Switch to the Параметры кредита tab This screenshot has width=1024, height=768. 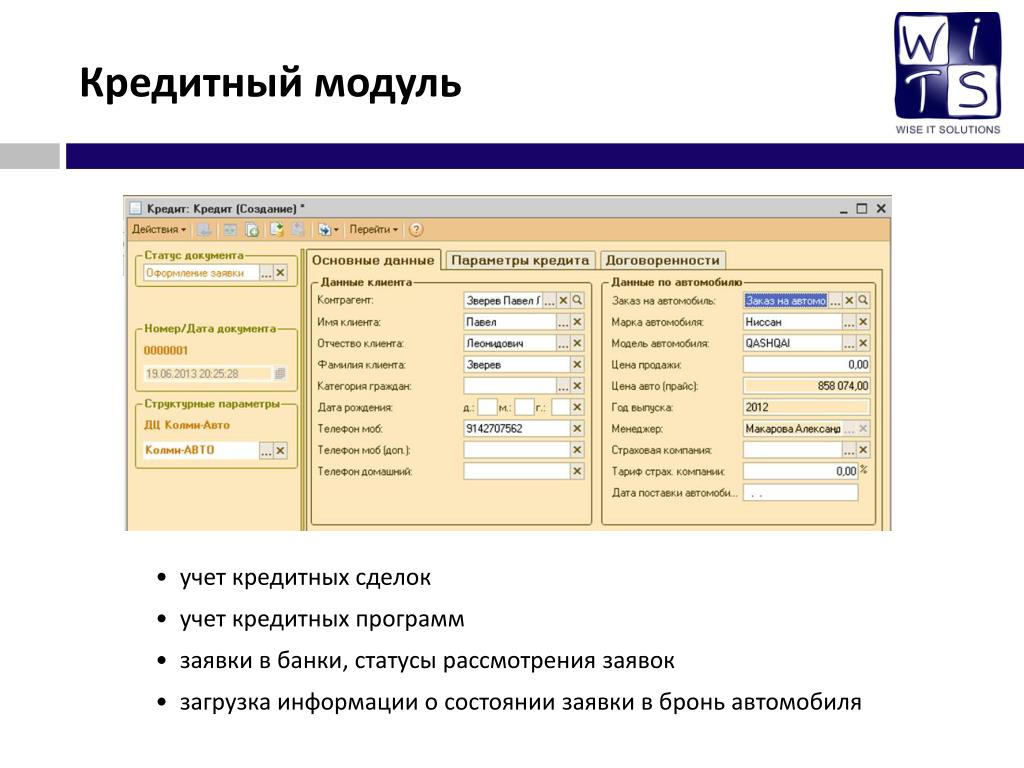(520, 260)
